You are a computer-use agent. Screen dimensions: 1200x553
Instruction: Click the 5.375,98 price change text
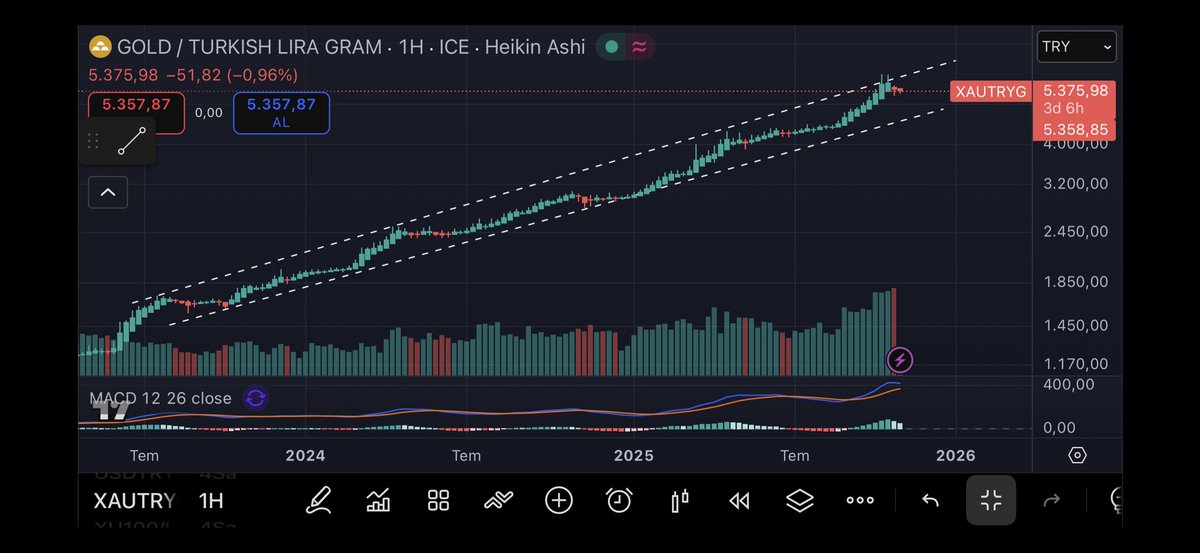pyautogui.click(x=193, y=75)
